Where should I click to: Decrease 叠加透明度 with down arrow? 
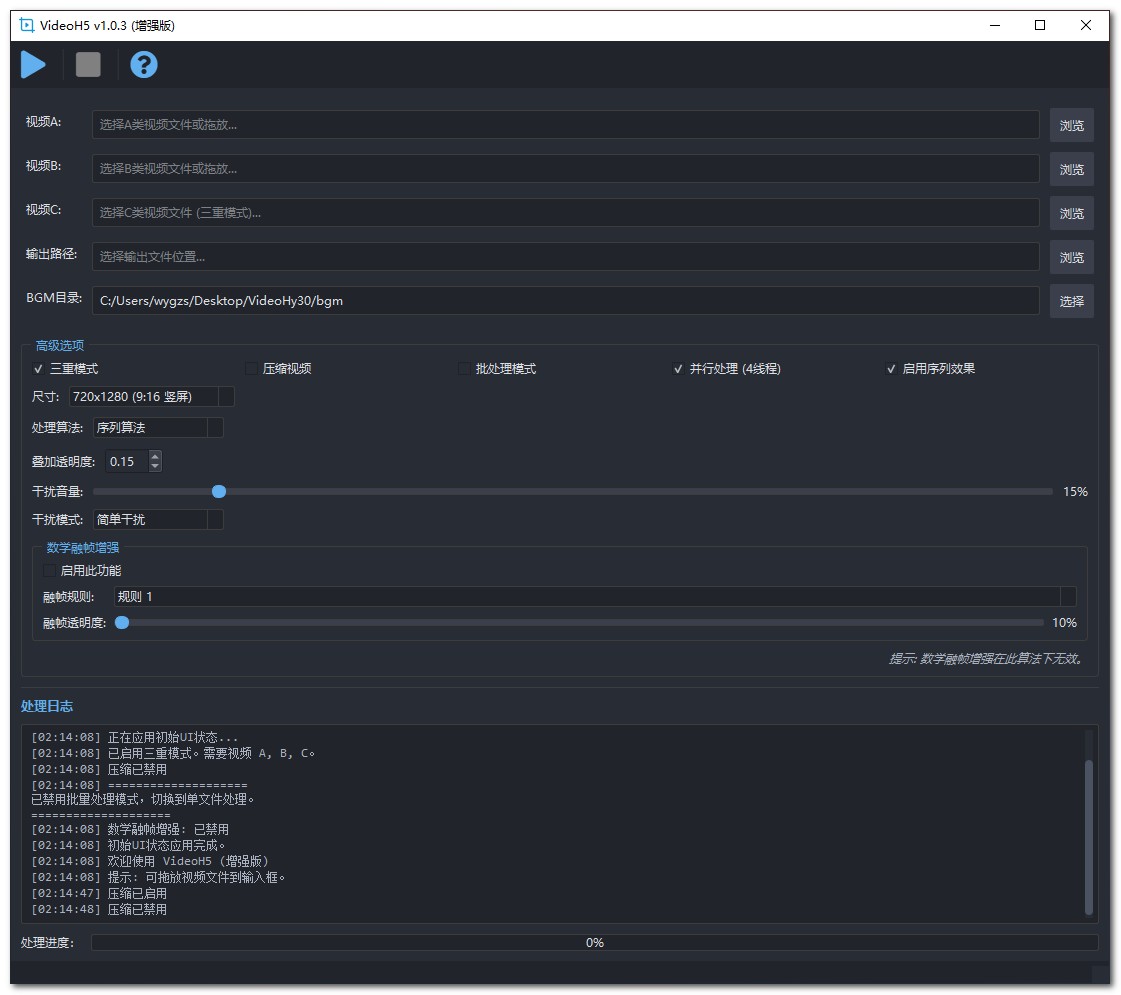[x=155, y=467]
